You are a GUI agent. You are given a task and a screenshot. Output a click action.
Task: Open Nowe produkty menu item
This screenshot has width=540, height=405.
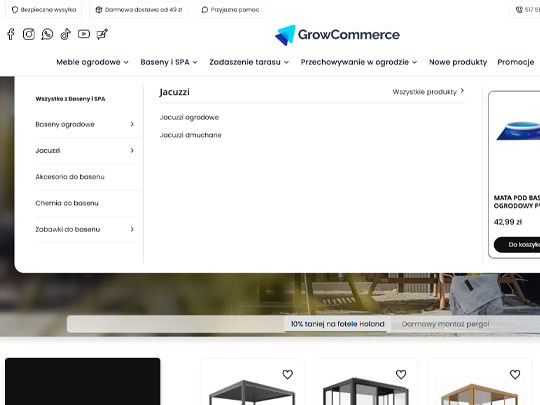tap(458, 62)
